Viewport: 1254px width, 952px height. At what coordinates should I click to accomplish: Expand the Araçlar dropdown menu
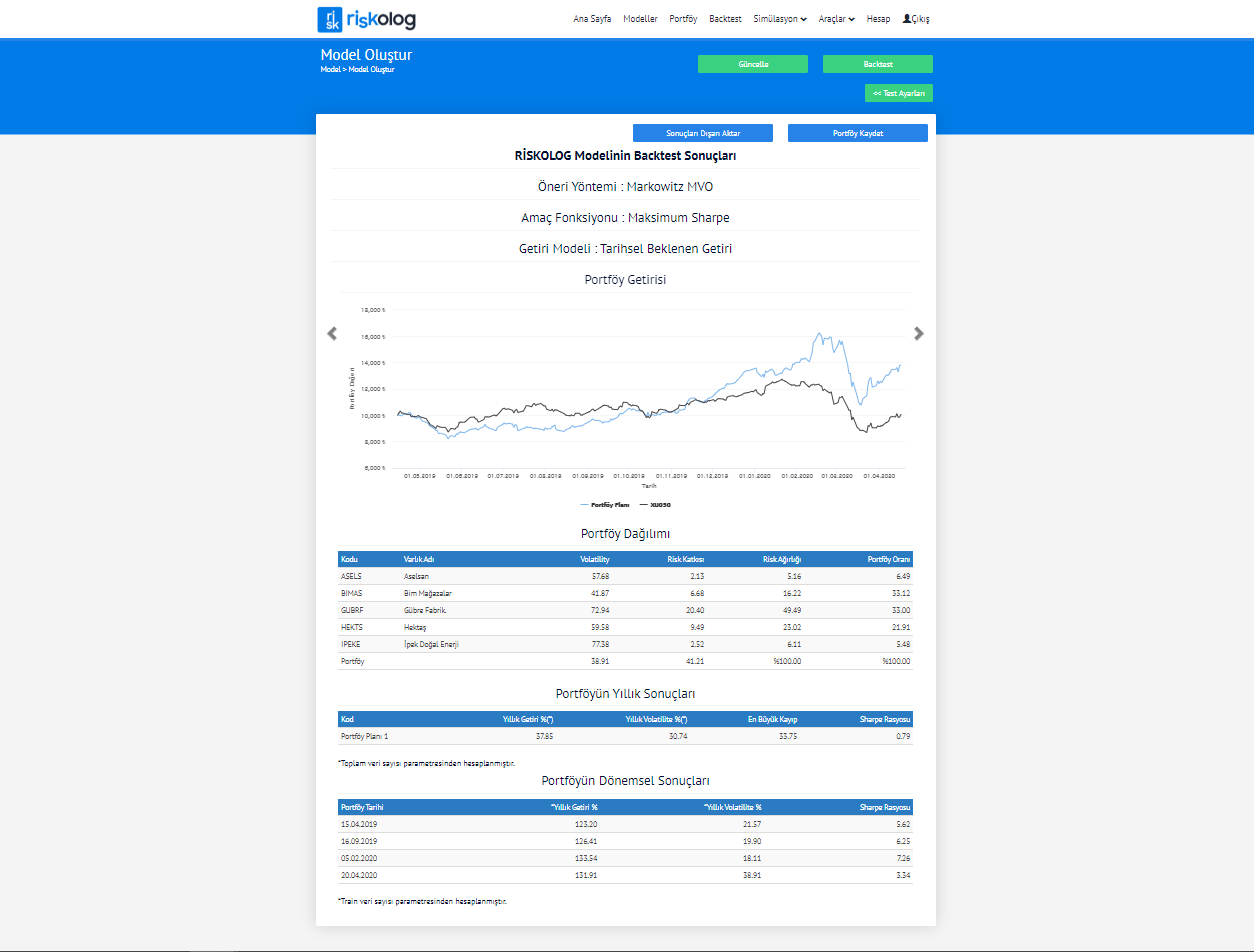(836, 19)
